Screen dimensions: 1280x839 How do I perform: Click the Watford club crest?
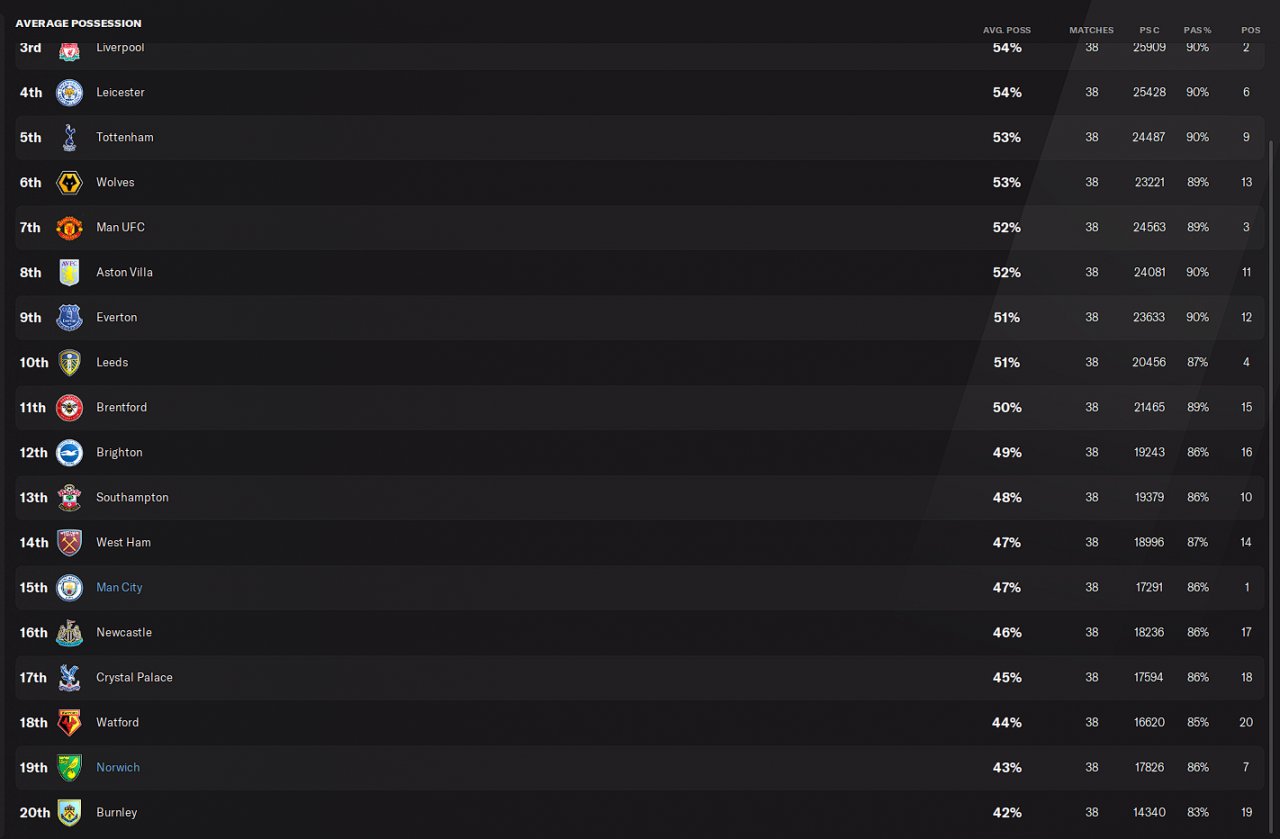(x=69, y=722)
